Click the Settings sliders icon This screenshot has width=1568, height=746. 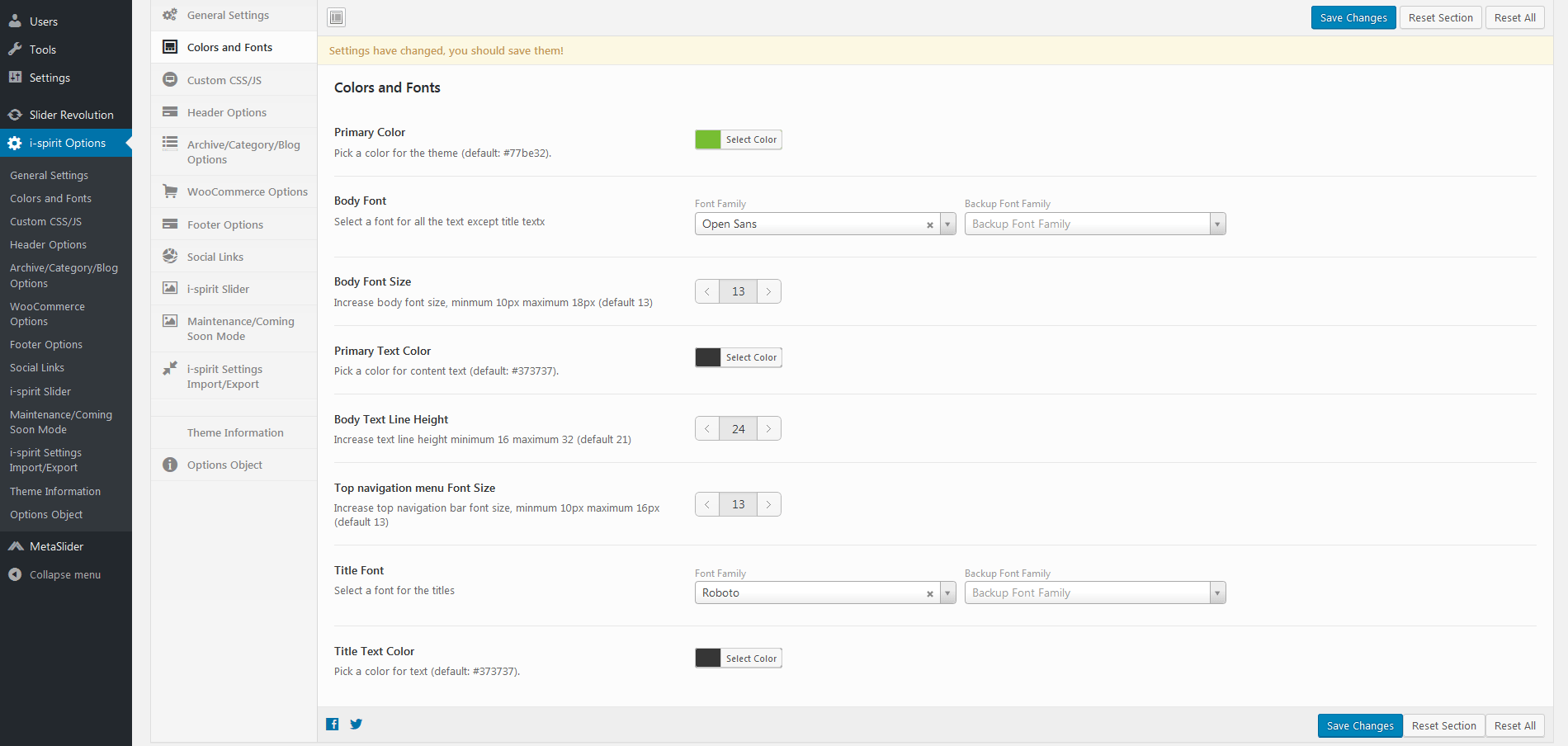point(15,78)
